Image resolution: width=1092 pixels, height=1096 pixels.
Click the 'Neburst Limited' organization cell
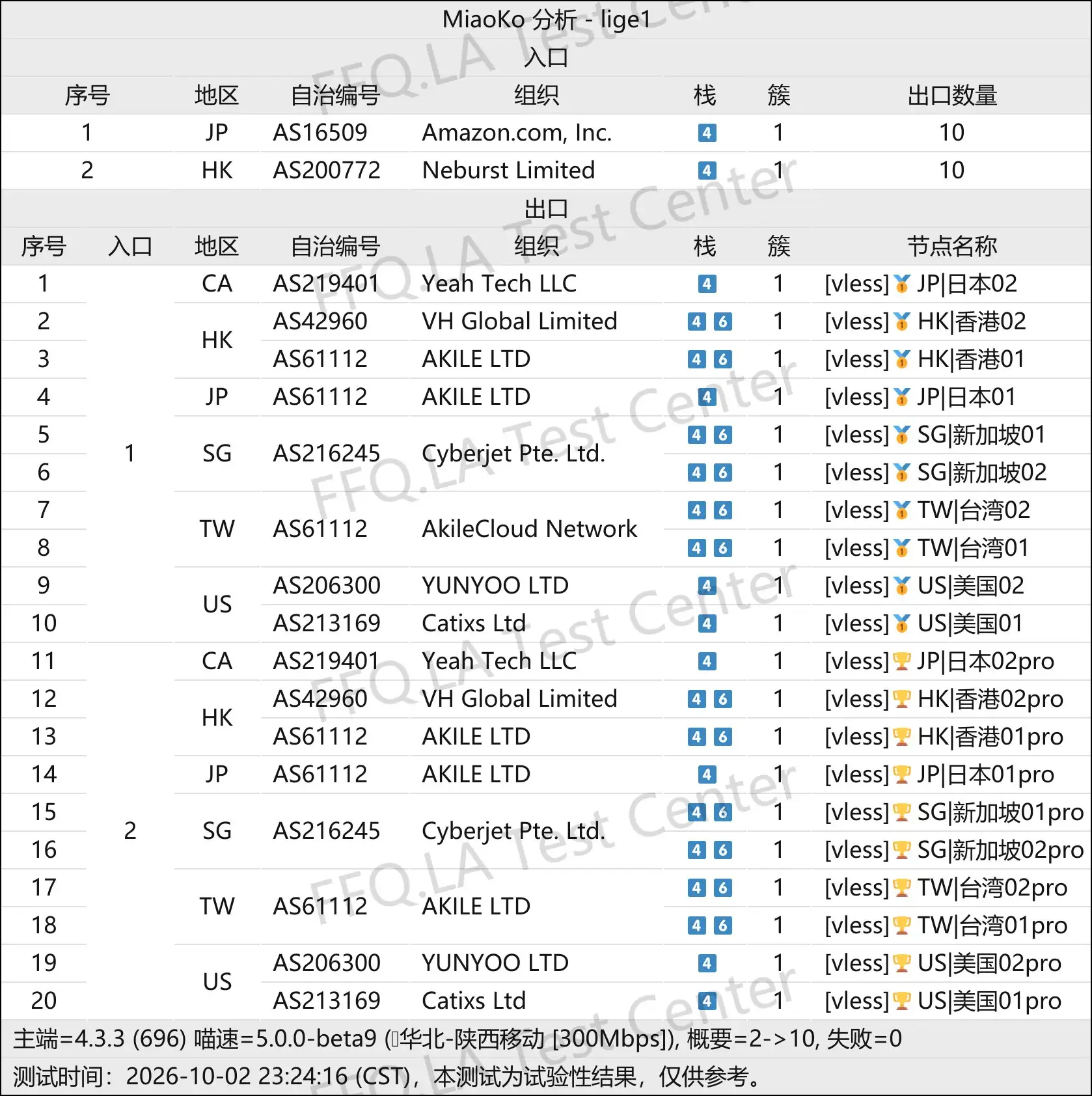[508, 171]
